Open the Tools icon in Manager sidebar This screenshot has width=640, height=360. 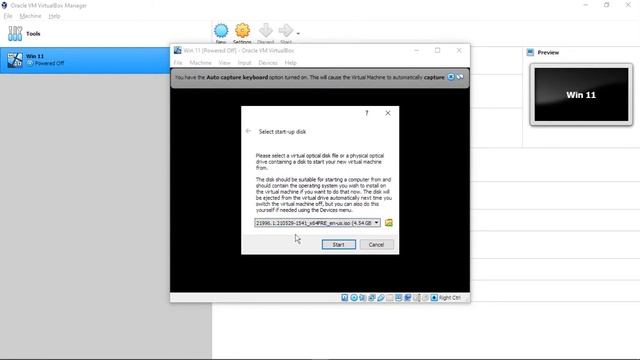[x=15, y=33]
